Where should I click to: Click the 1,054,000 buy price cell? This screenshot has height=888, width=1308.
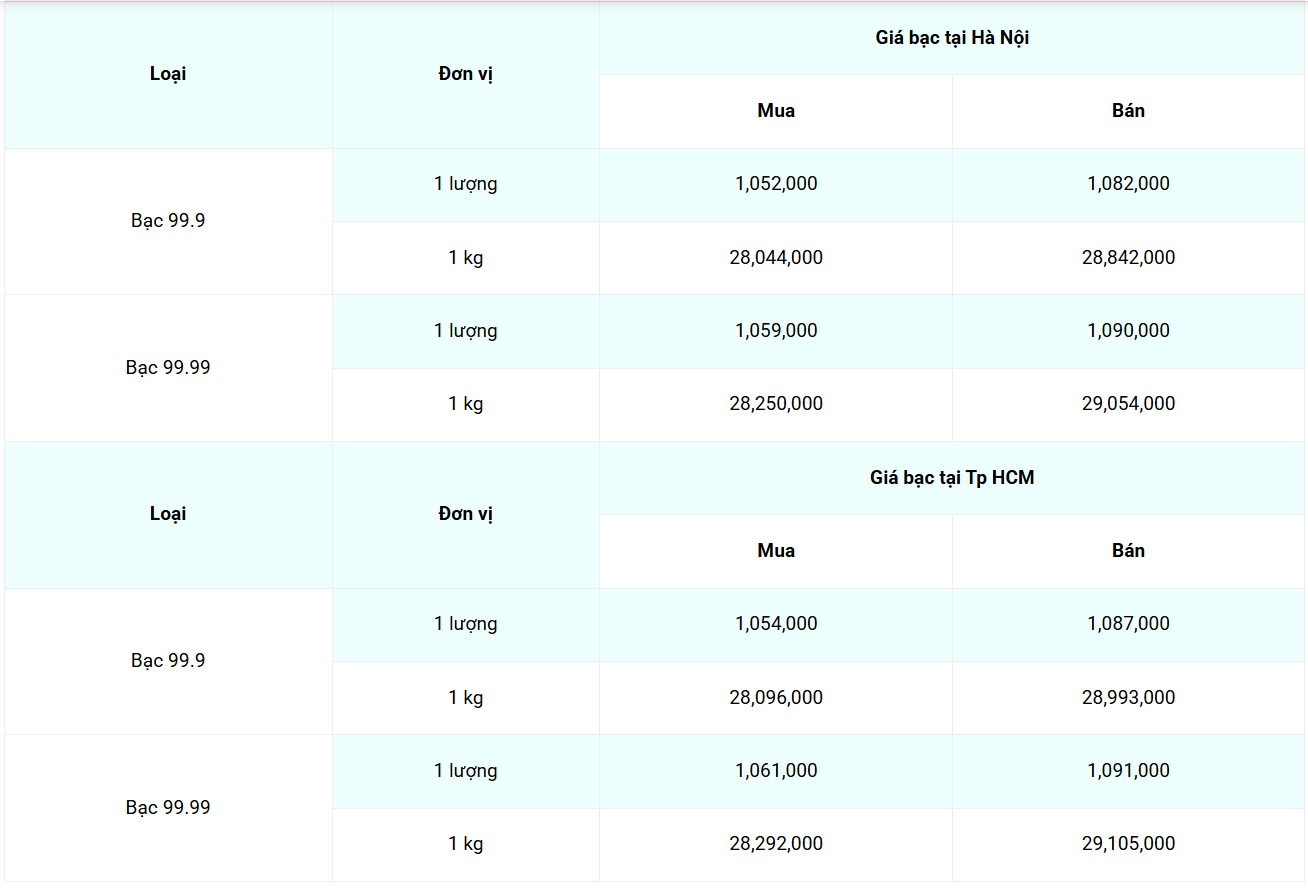coord(776,624)
